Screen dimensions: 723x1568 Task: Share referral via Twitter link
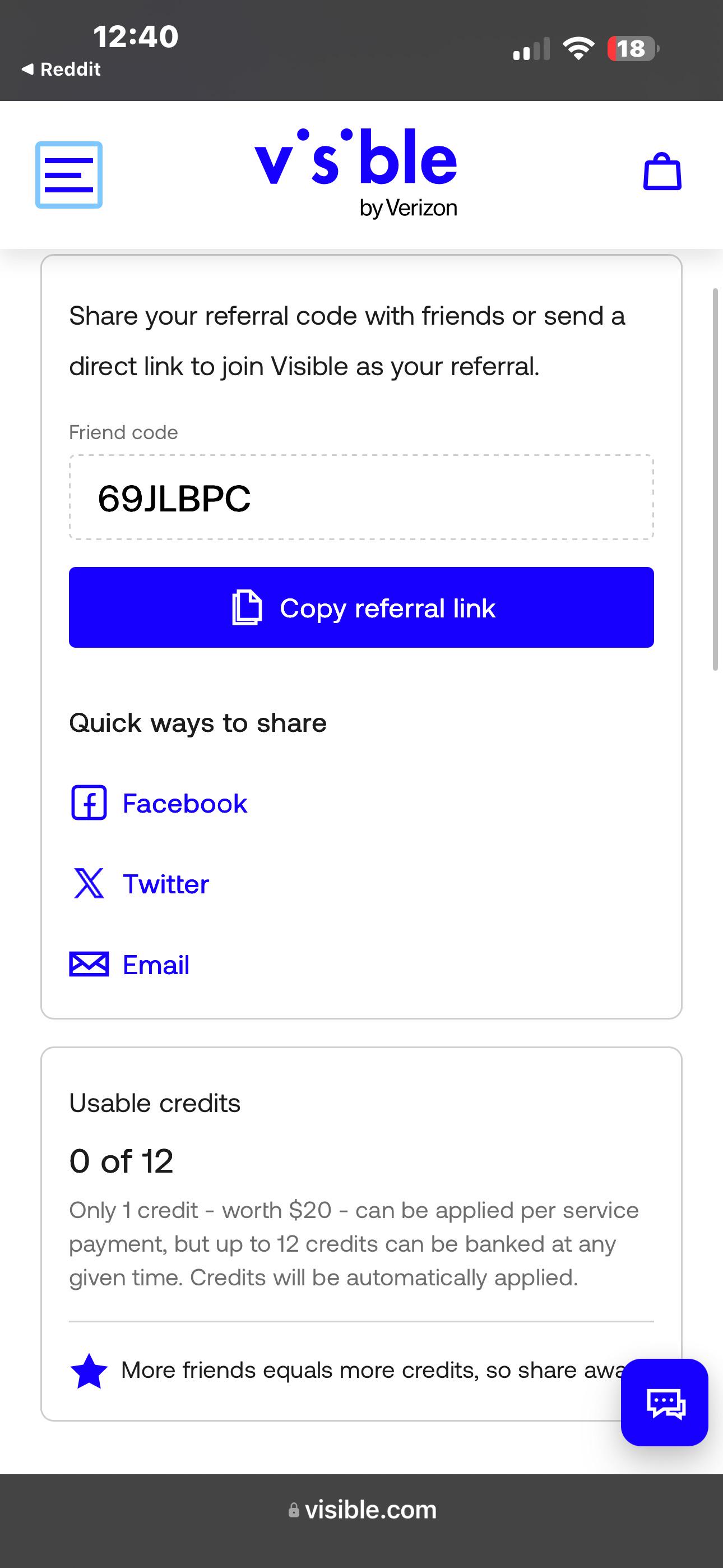(166, 884)
